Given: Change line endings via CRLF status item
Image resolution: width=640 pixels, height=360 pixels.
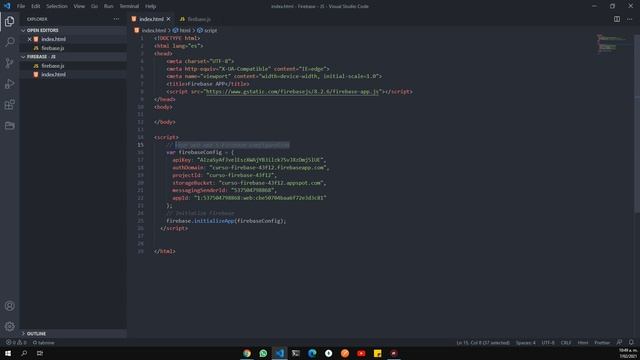Looking at the screenshot, I should tap(566, 342).
